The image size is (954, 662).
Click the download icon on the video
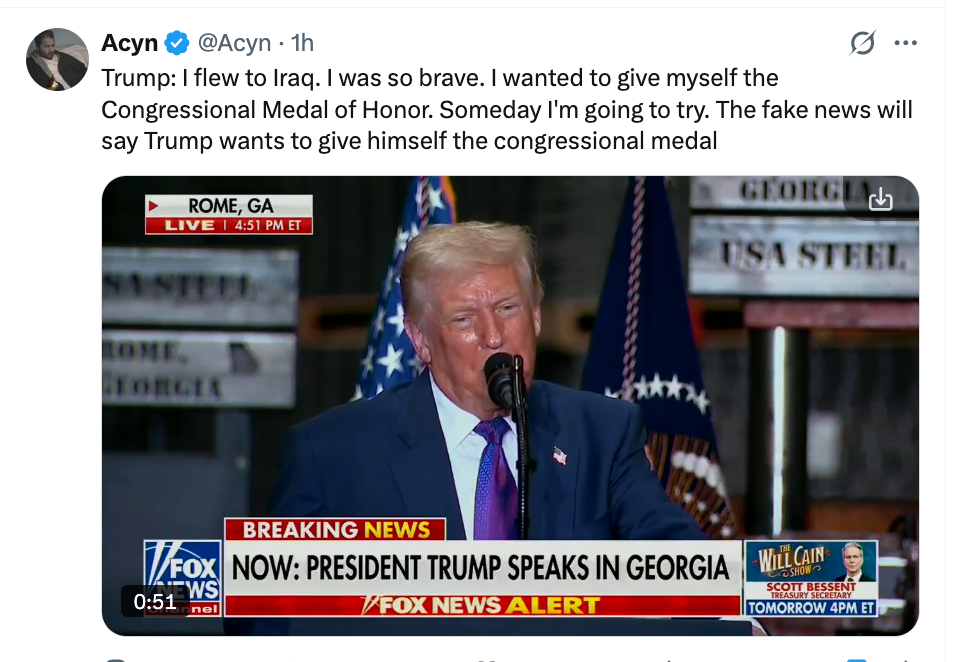(880, 200)
